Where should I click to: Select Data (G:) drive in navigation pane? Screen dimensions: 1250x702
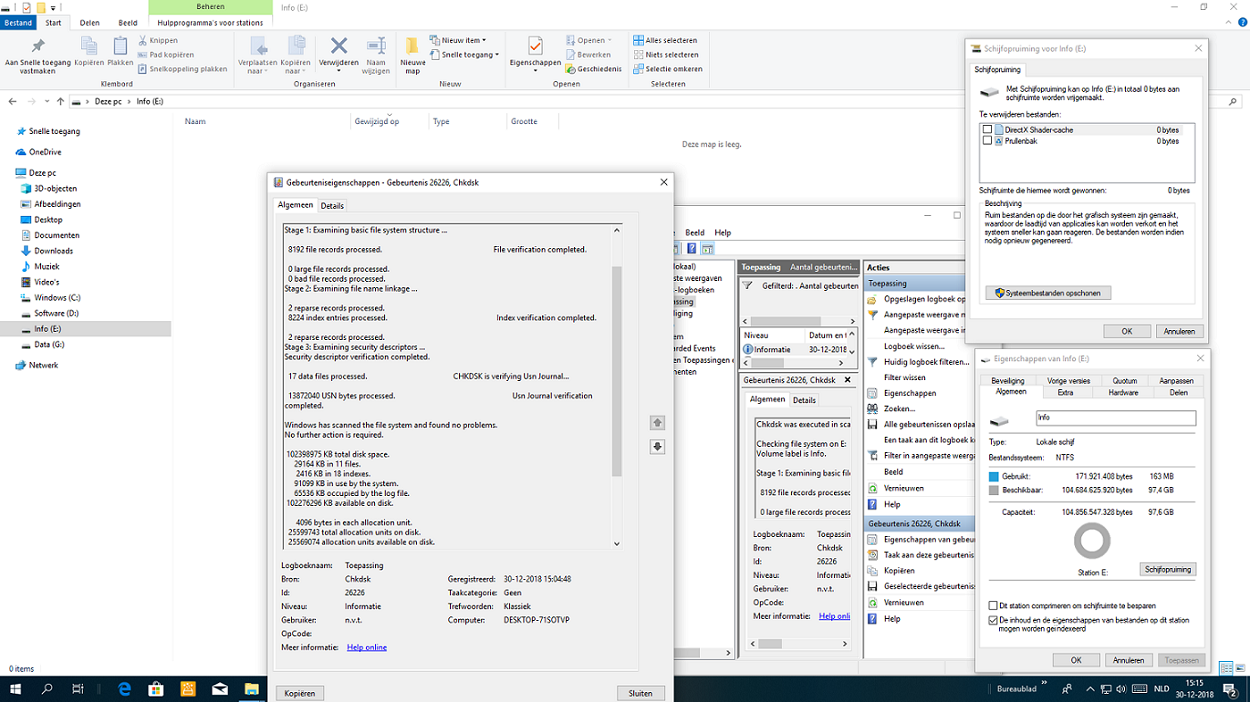point(49,344)
